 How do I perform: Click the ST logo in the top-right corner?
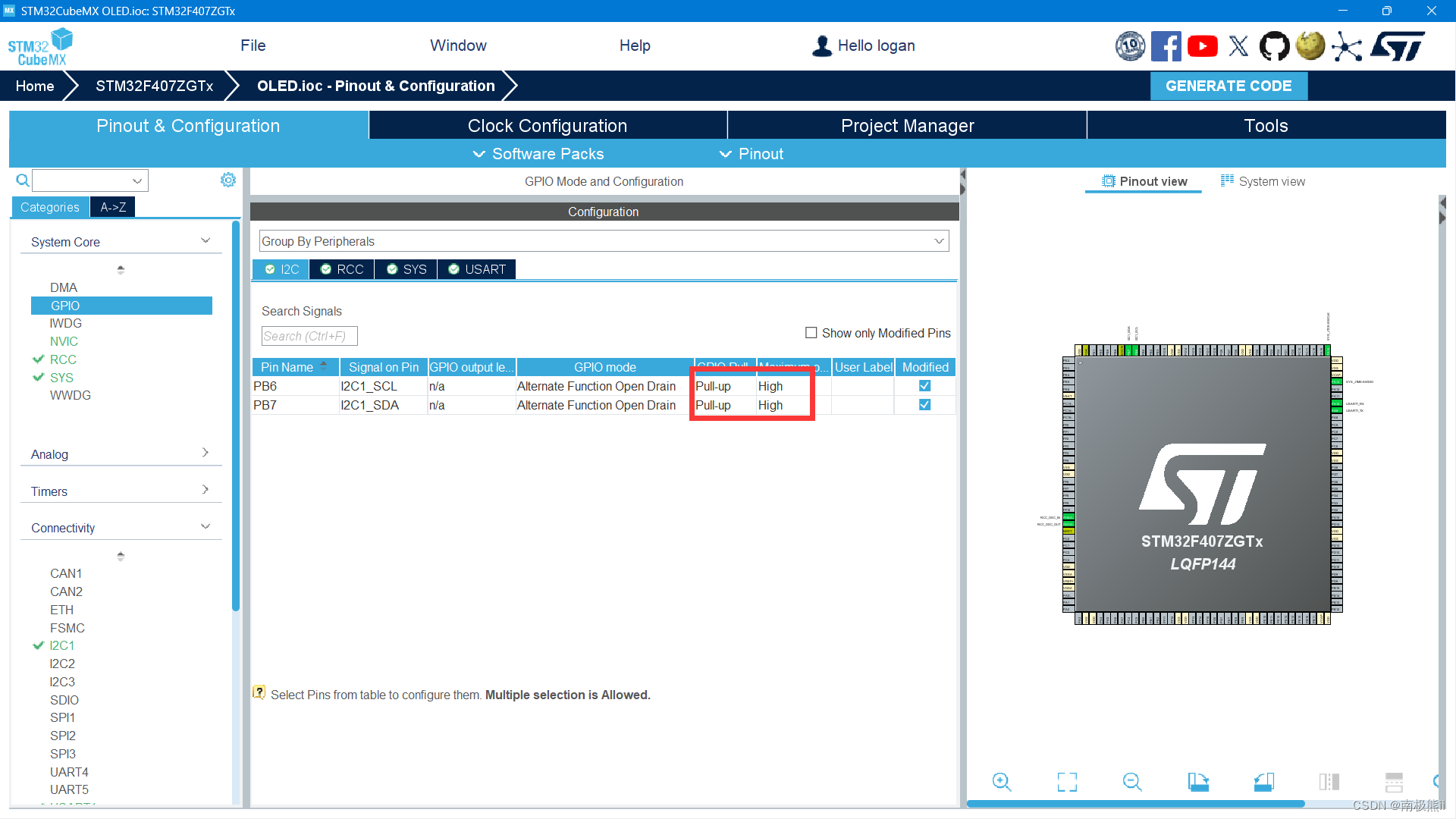(1398, 45)
